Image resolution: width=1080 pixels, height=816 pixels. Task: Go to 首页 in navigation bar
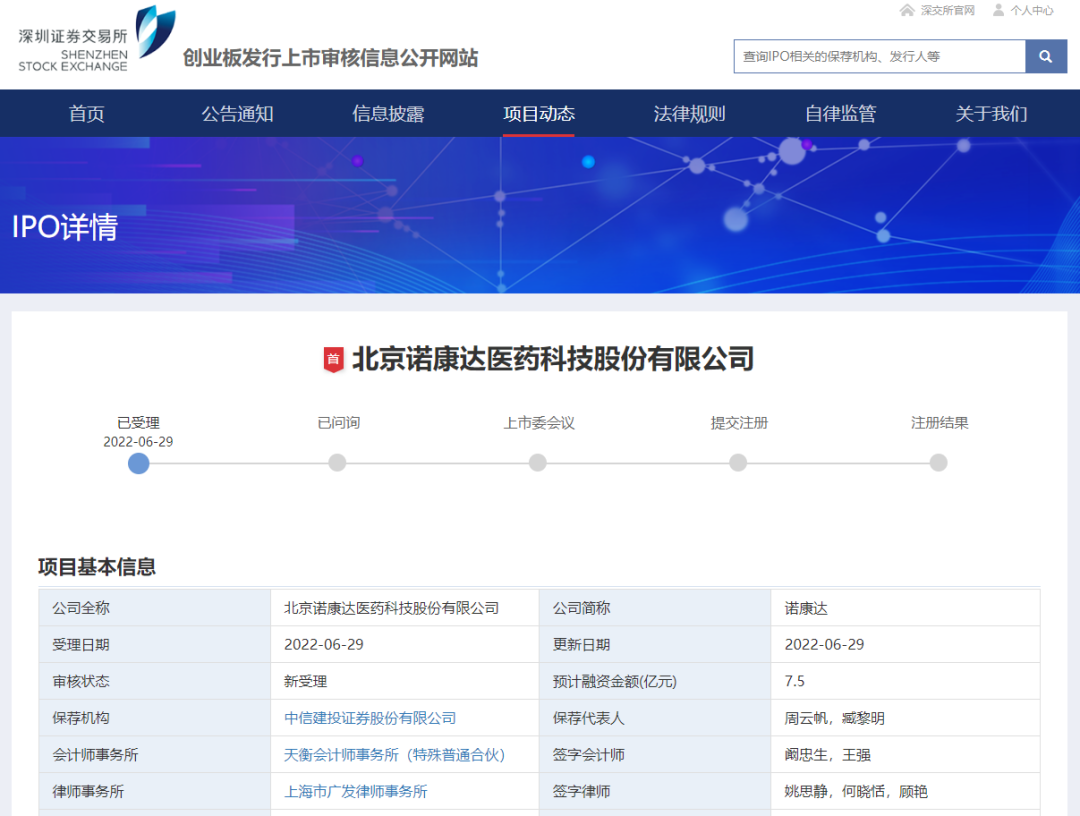point(86,114)
